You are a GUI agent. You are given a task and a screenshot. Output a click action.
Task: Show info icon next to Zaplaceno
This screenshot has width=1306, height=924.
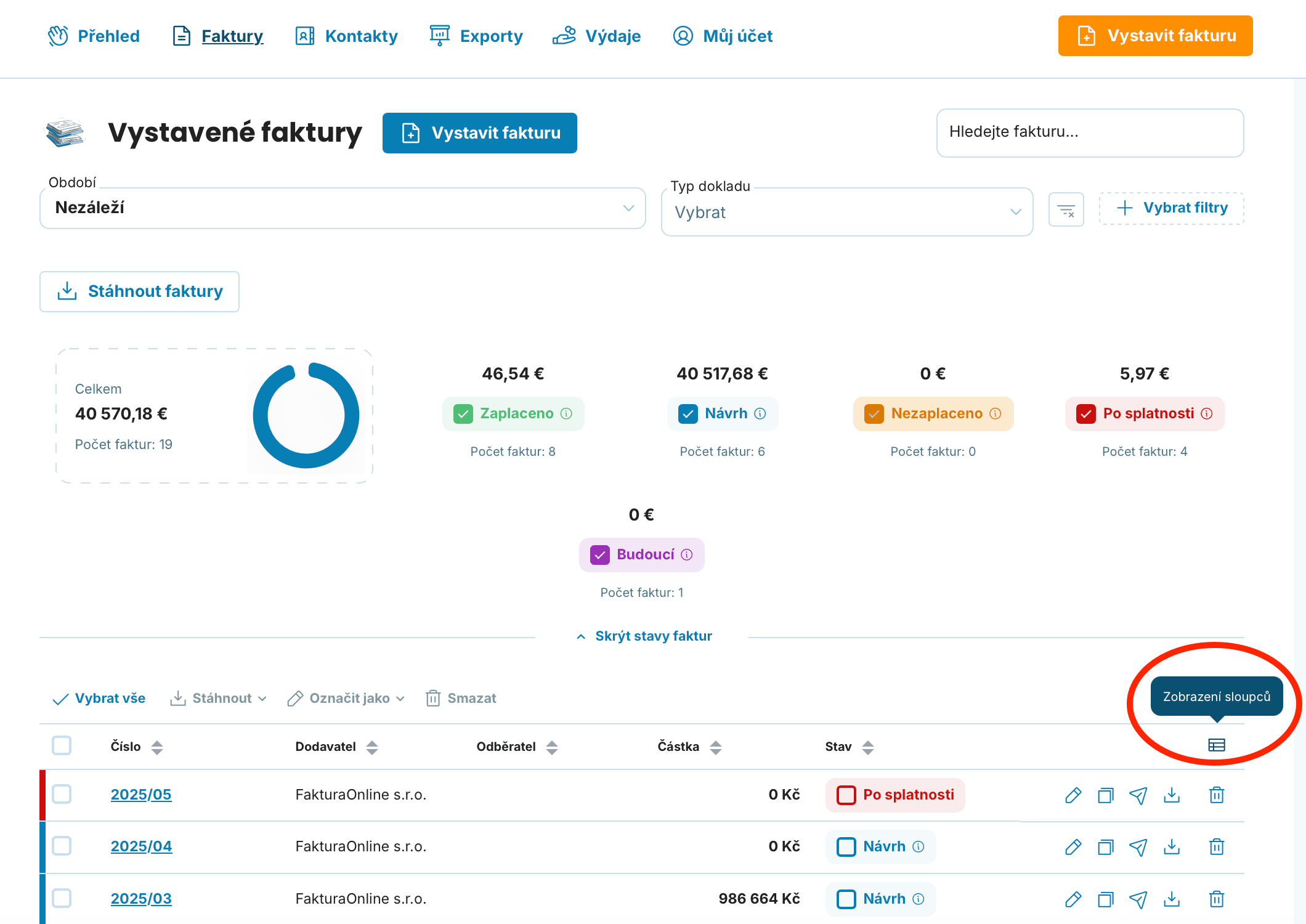tap(566, 413)
